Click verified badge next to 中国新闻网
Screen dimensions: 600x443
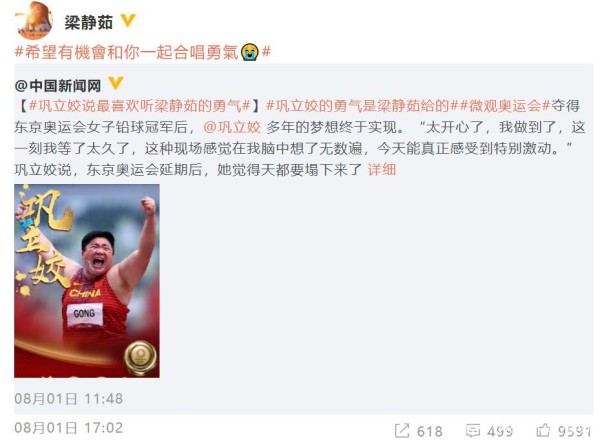[116, 83]
